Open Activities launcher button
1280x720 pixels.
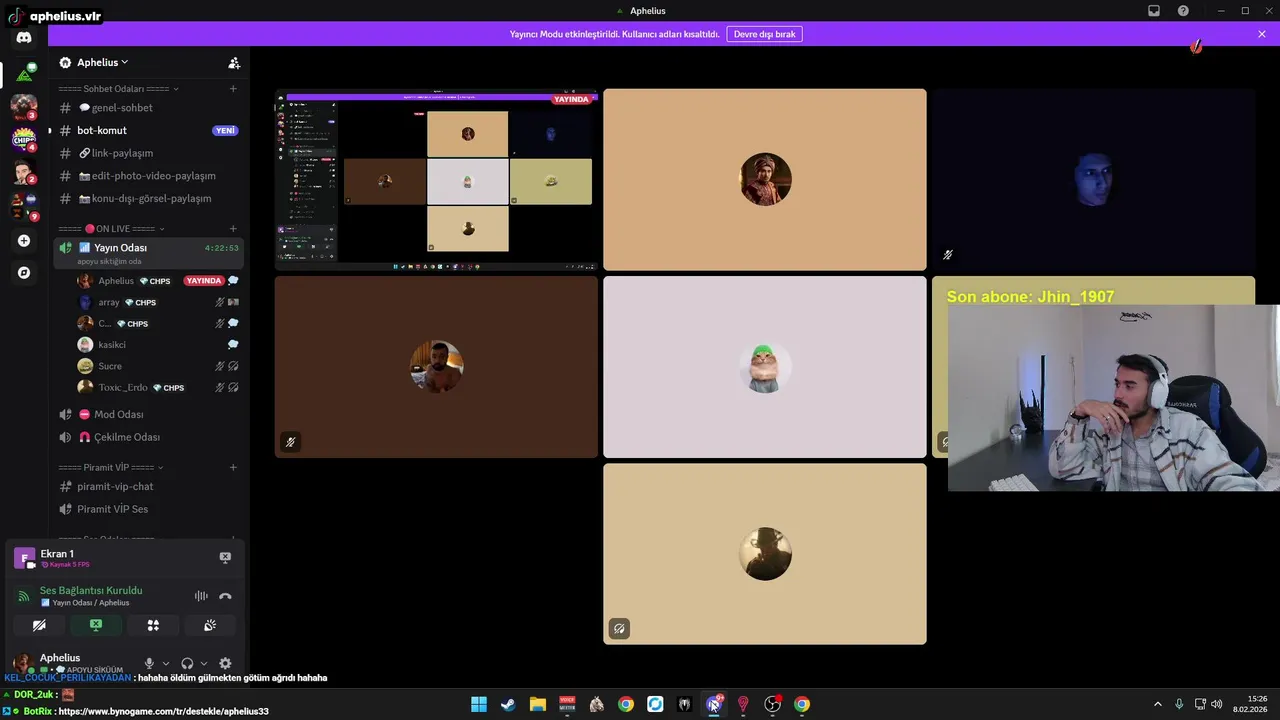click(153, 625)
